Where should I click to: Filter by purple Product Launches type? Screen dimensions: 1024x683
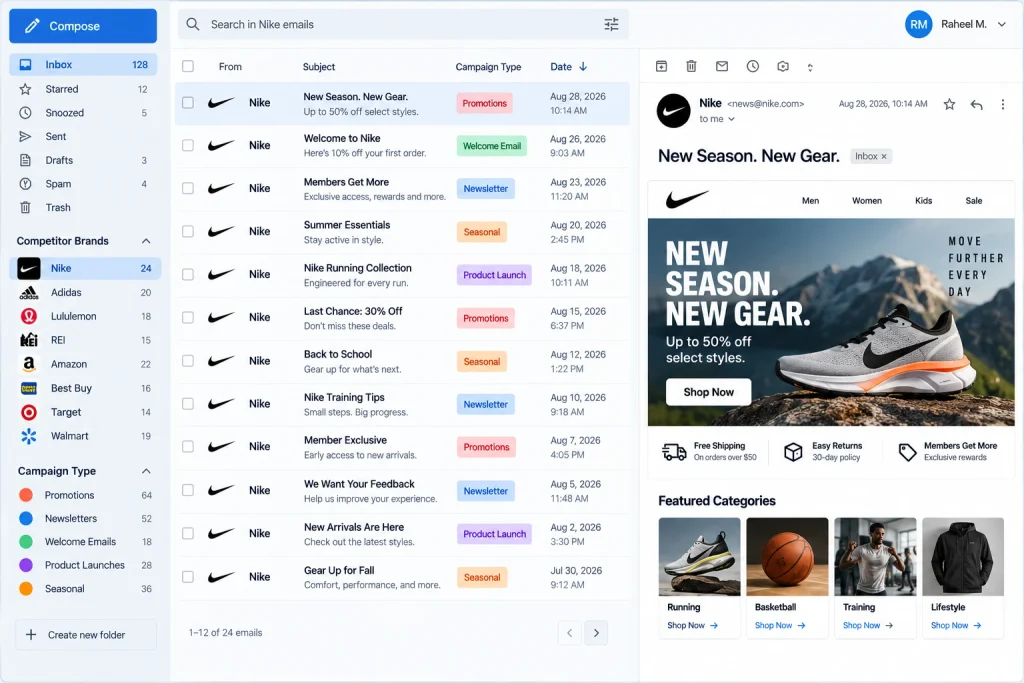85,565
